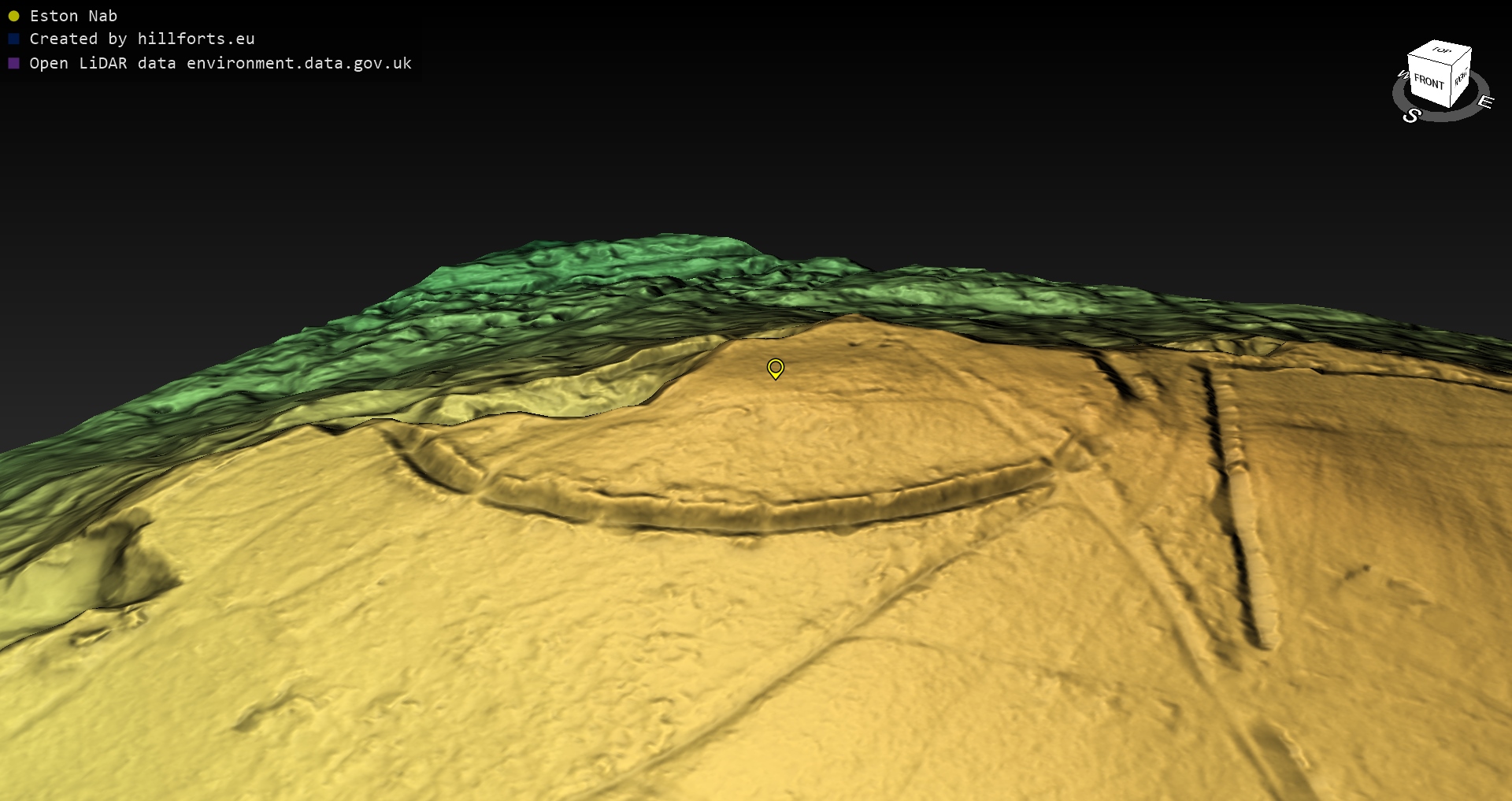This screenshot has height=801, width=1512.
Task: Open the Open LiDAR data source text
Action: [220, 63]
